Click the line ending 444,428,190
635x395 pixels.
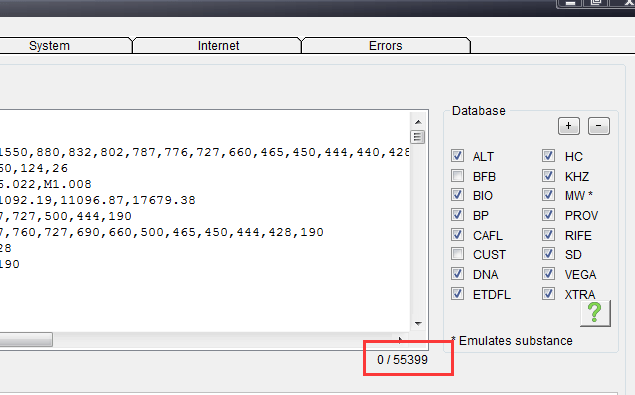162,232
